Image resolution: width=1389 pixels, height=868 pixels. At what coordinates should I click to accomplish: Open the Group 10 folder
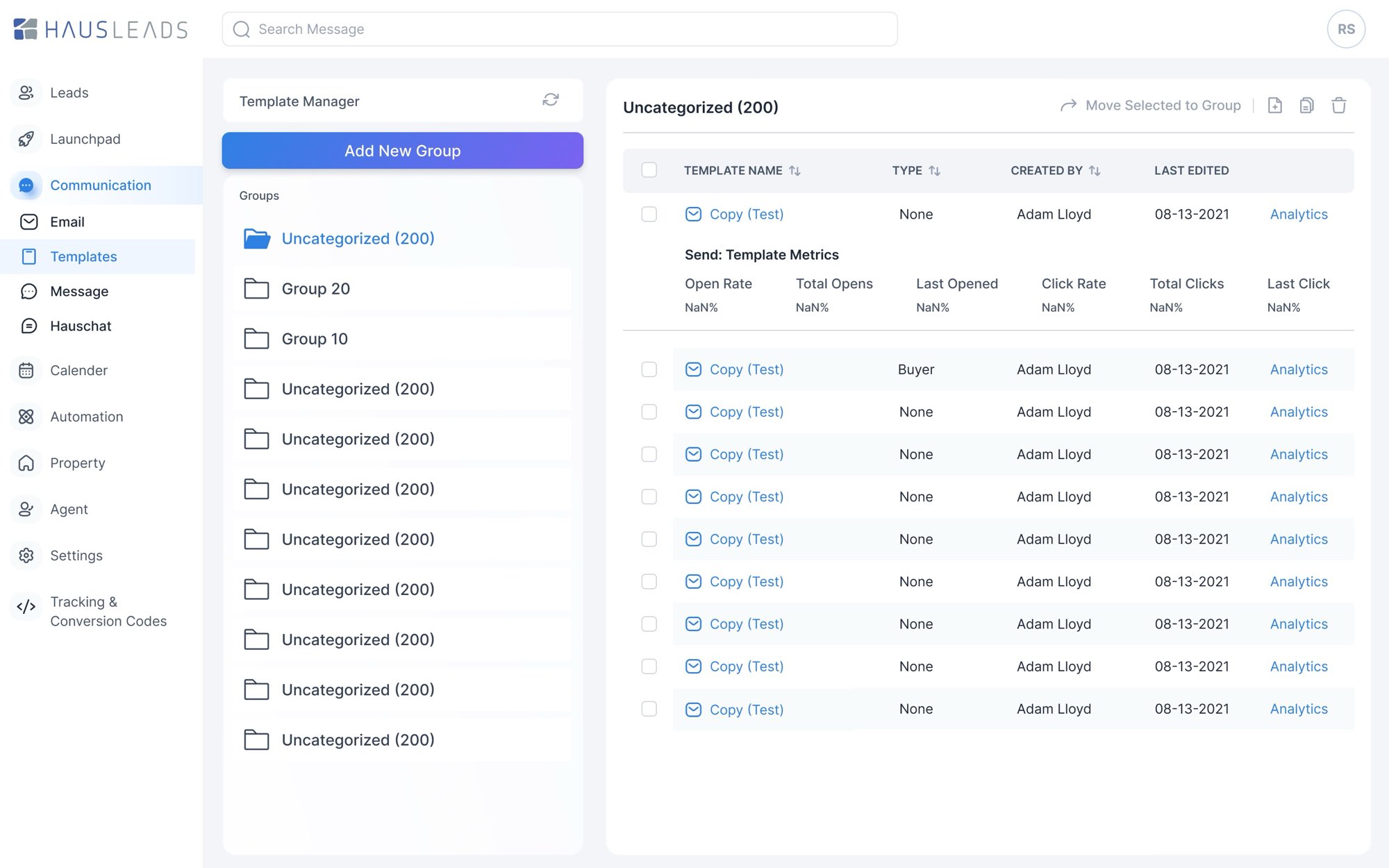402,339
